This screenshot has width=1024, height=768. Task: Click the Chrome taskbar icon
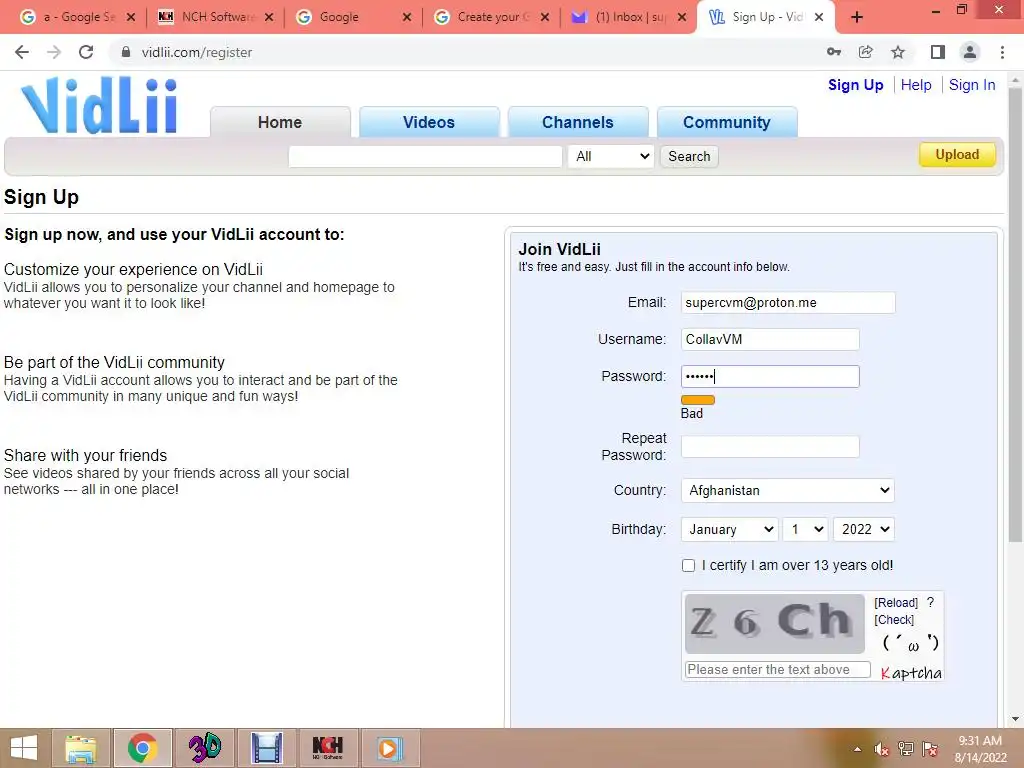pos(142,748)
